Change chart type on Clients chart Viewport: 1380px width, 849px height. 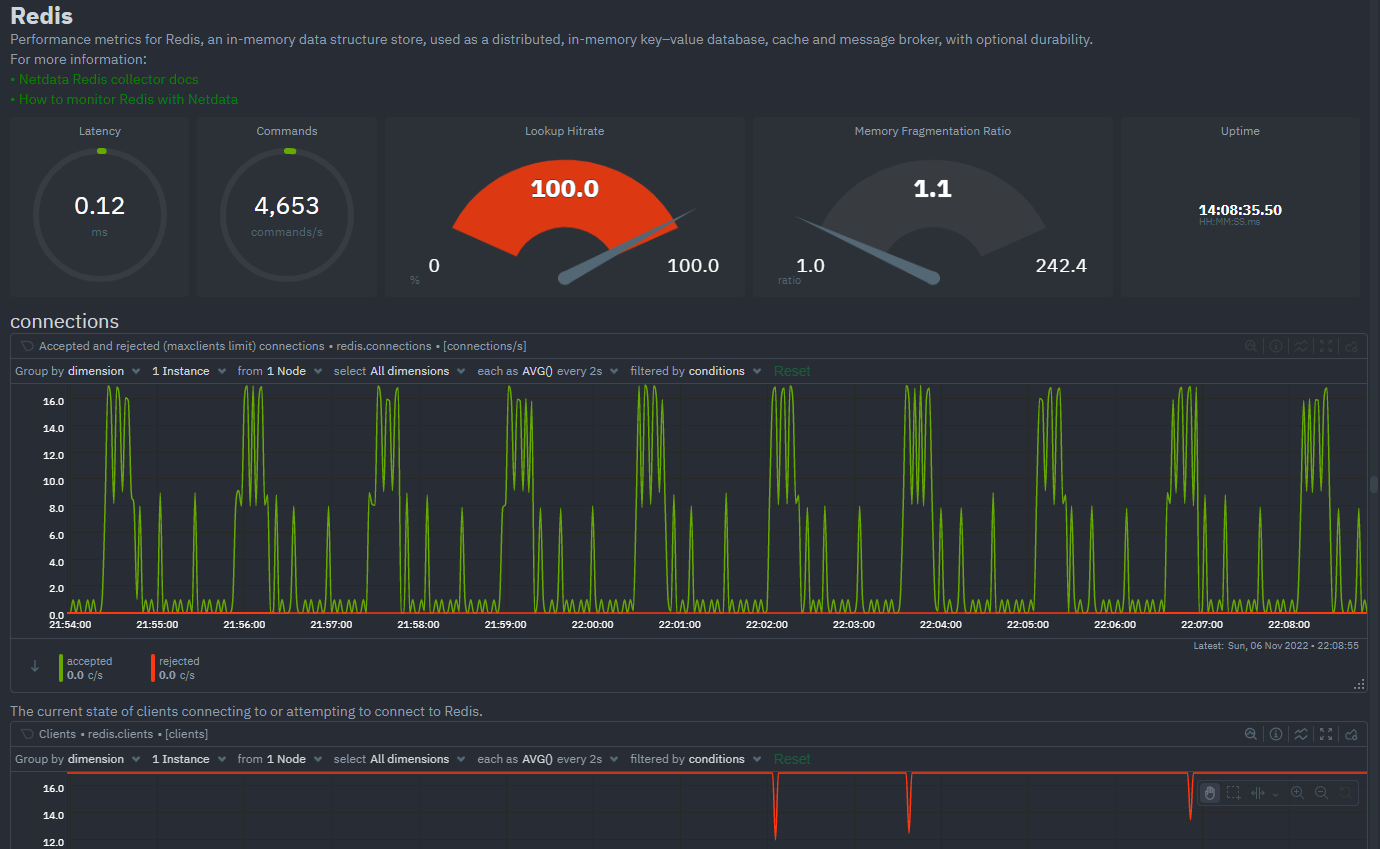pyautogui.click(x=1301, y=734)
